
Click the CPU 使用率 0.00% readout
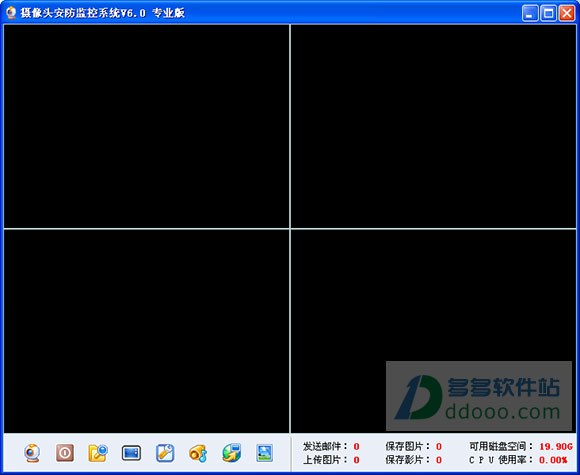click(518, 460)
